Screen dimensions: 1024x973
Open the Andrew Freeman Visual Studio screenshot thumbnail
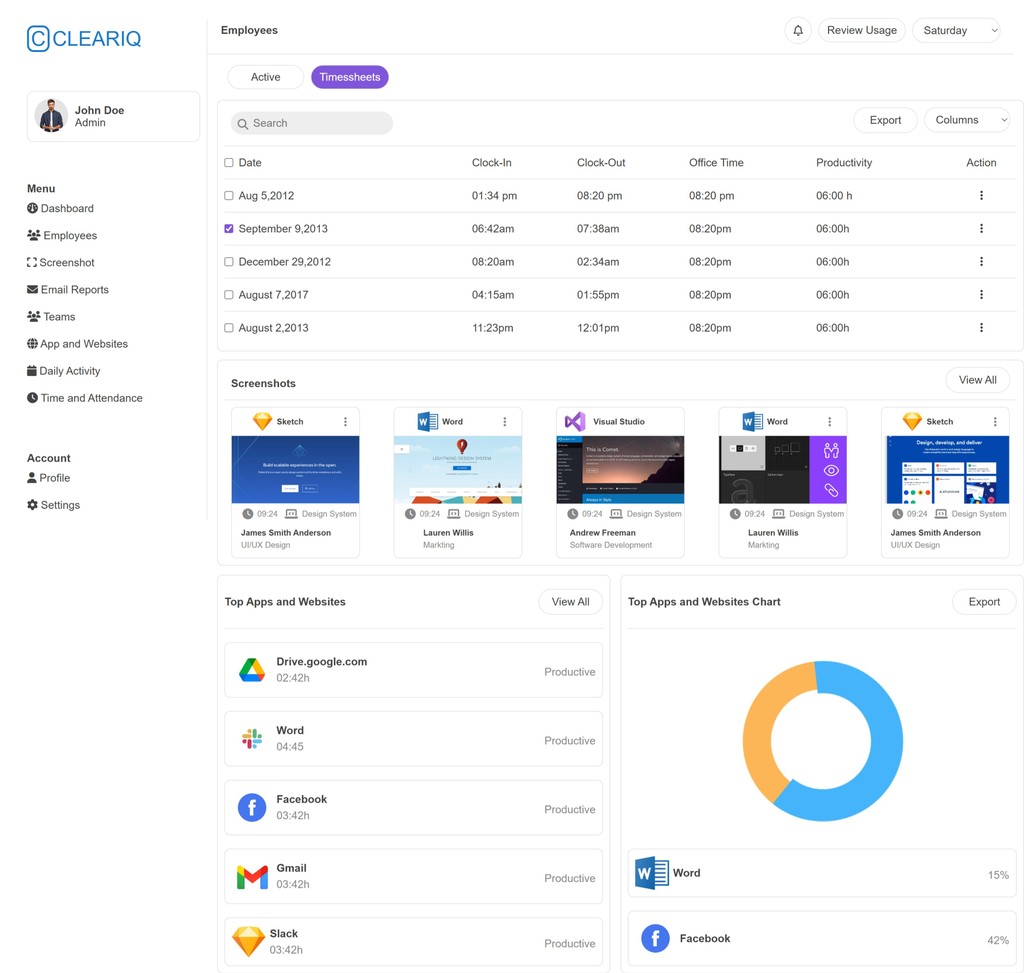620,470
